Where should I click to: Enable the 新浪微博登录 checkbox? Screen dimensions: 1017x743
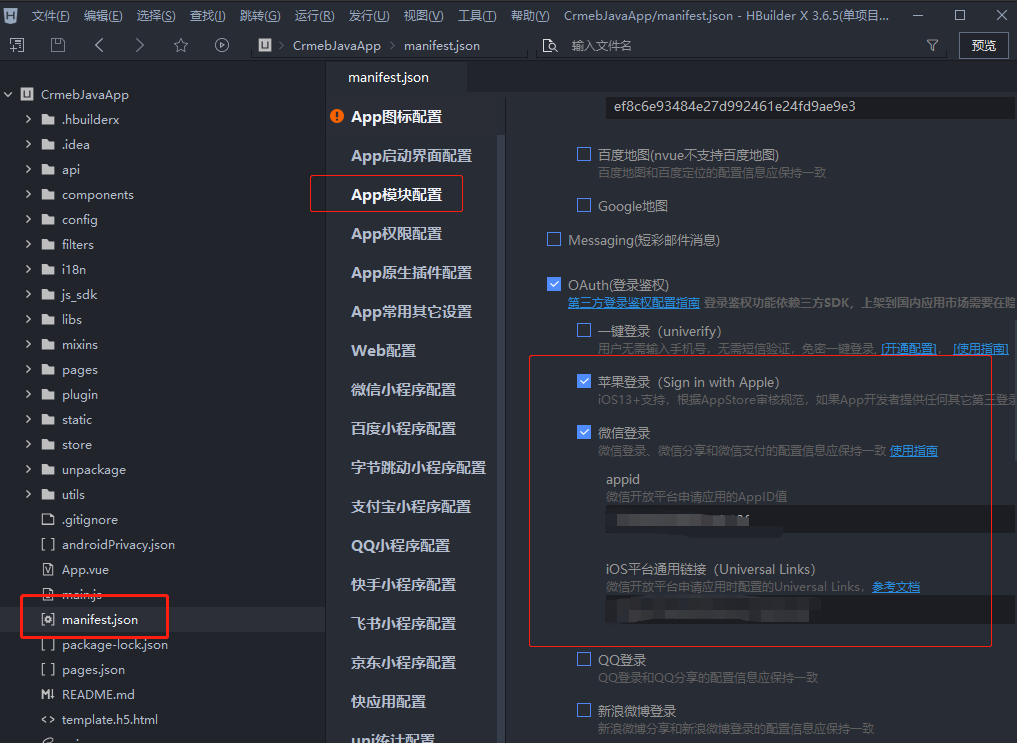click(x=584, y=711)
